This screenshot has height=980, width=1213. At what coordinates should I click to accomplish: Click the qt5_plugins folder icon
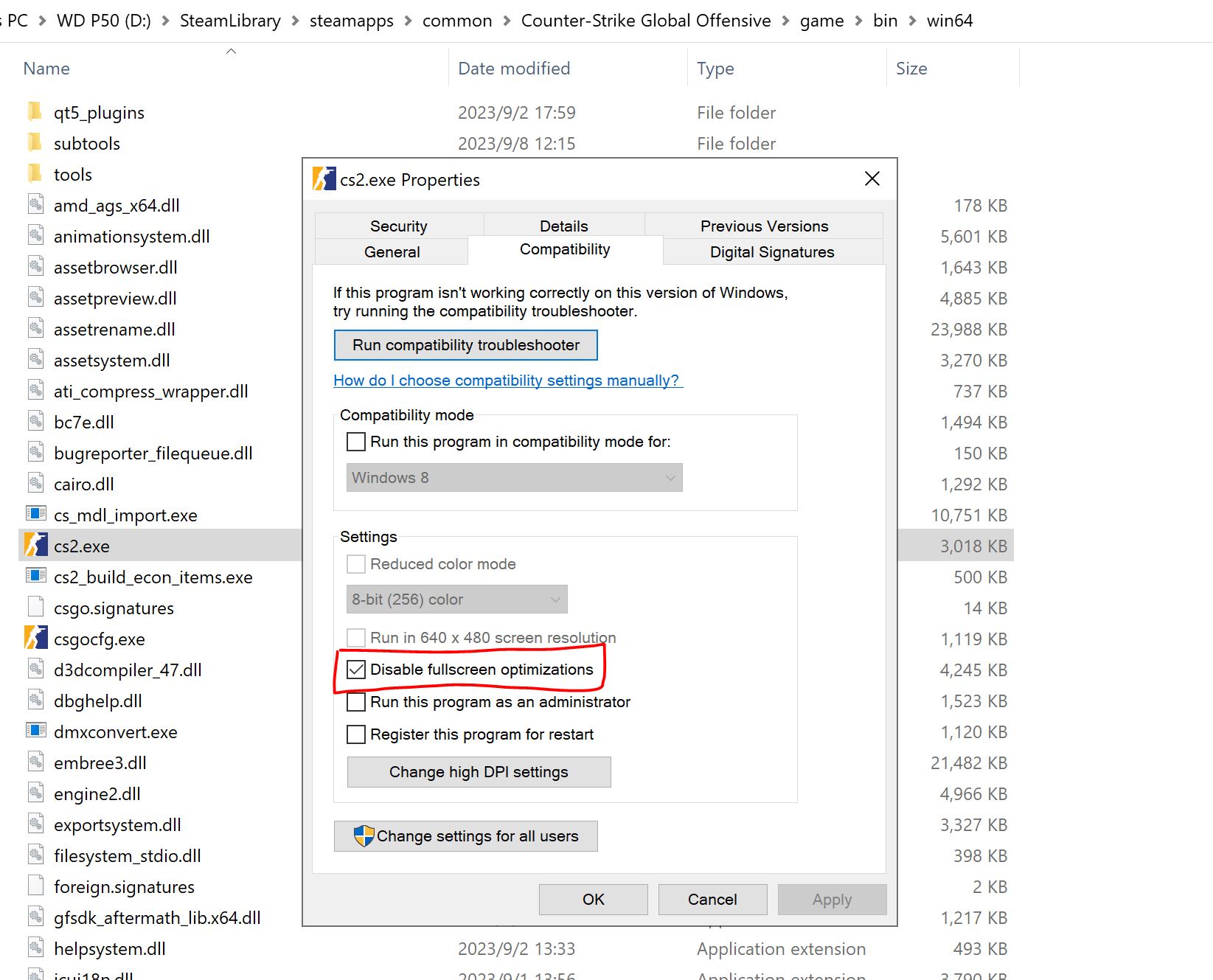click(35, 112)
